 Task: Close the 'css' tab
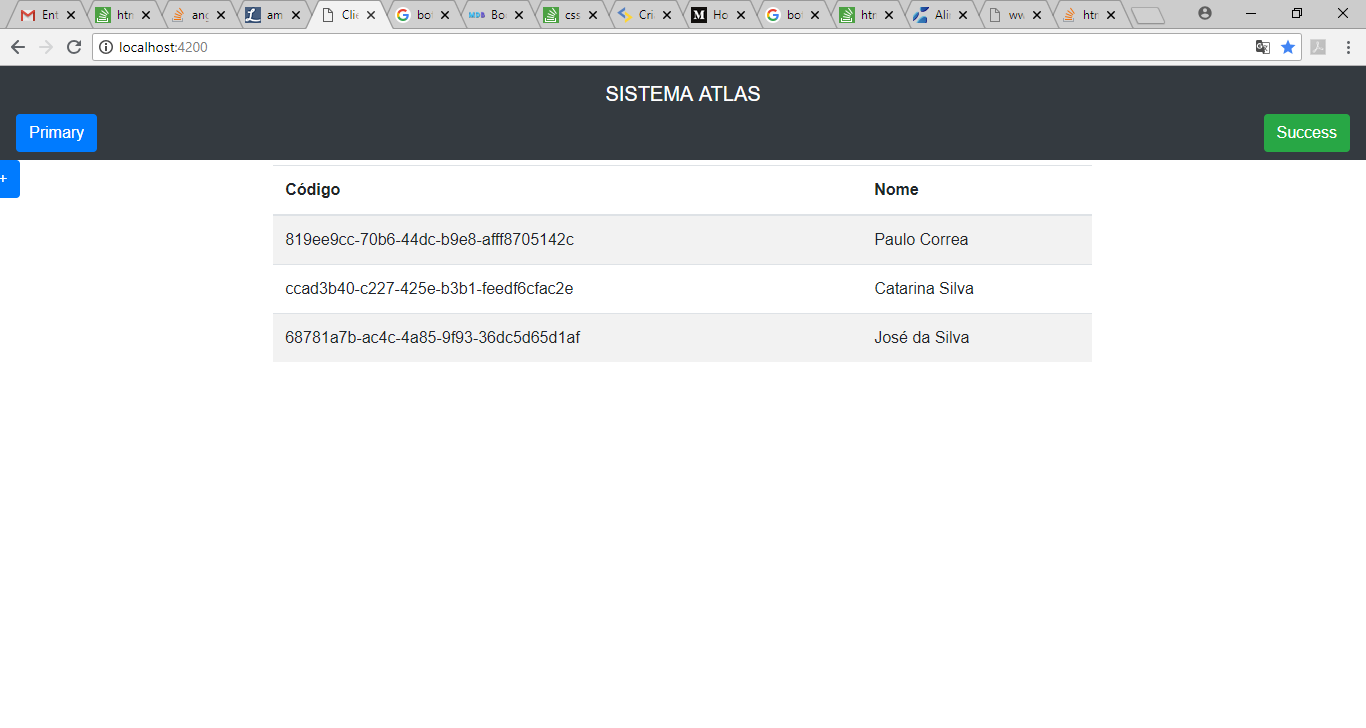(x=593, y=15)
